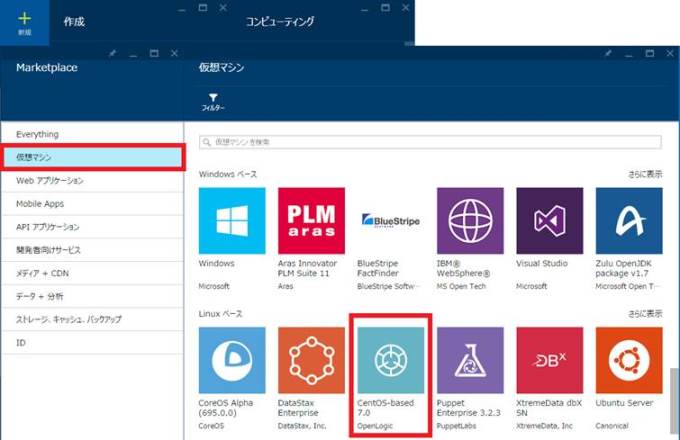This screenshot has width=680, height=440.
Task: Open Mobile Apps category
Action: (x=92, y=204)
